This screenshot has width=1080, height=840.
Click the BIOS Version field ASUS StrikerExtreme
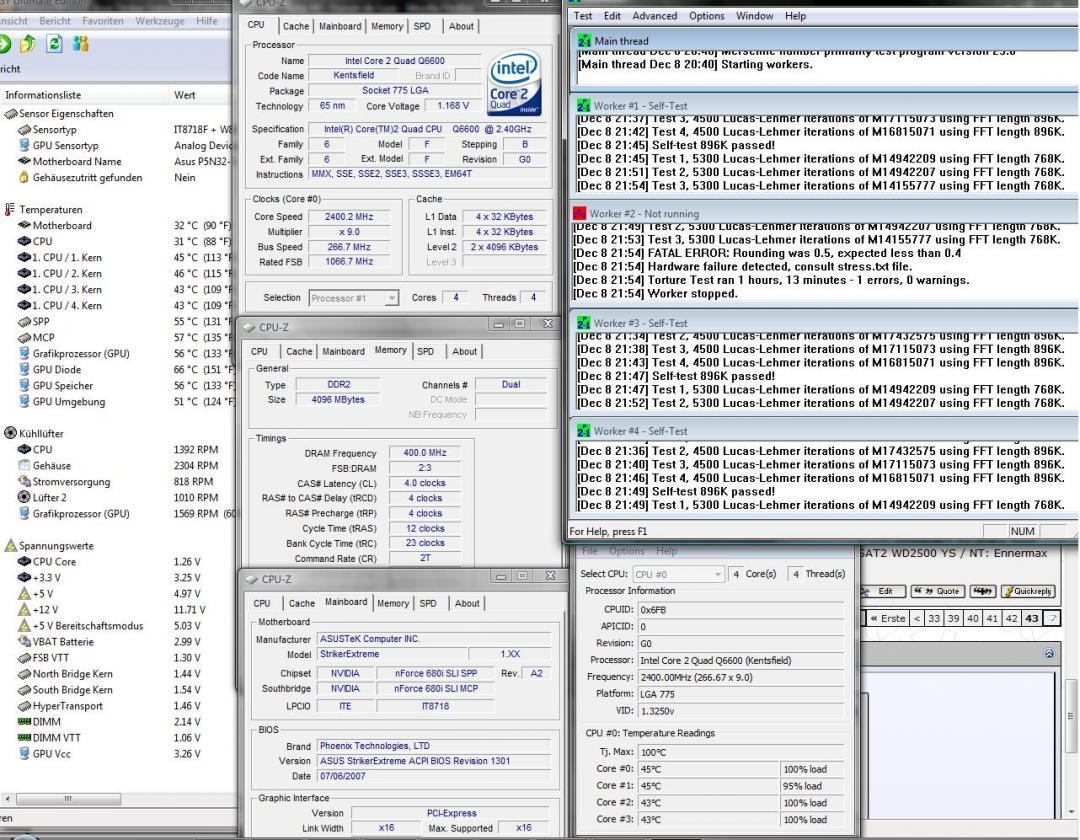(x=434, y=761)
